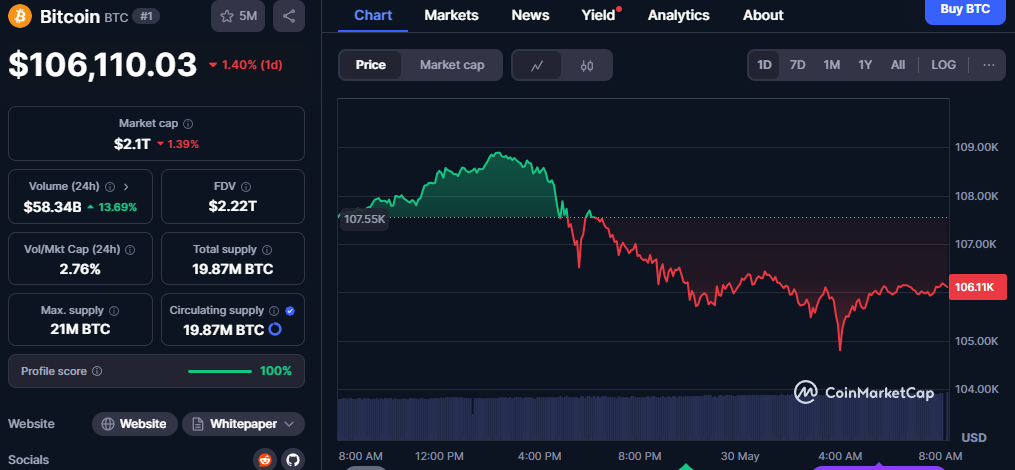Open the Chart tab
The image size is (1015, 470).
pyautogui.click(x=373, y=15)
